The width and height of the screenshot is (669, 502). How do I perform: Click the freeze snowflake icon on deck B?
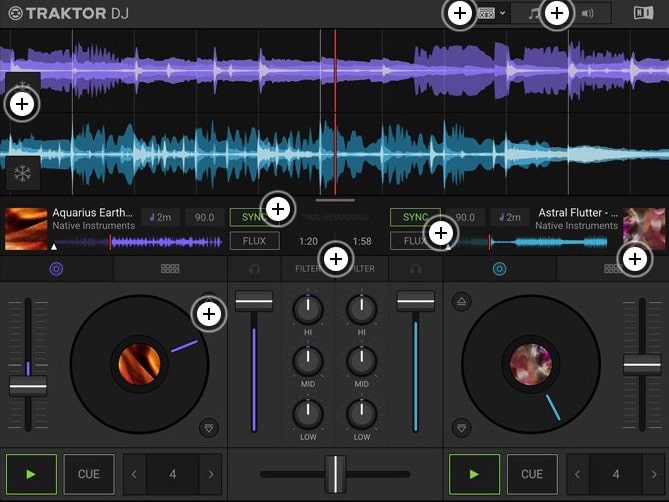click(23, 172)
